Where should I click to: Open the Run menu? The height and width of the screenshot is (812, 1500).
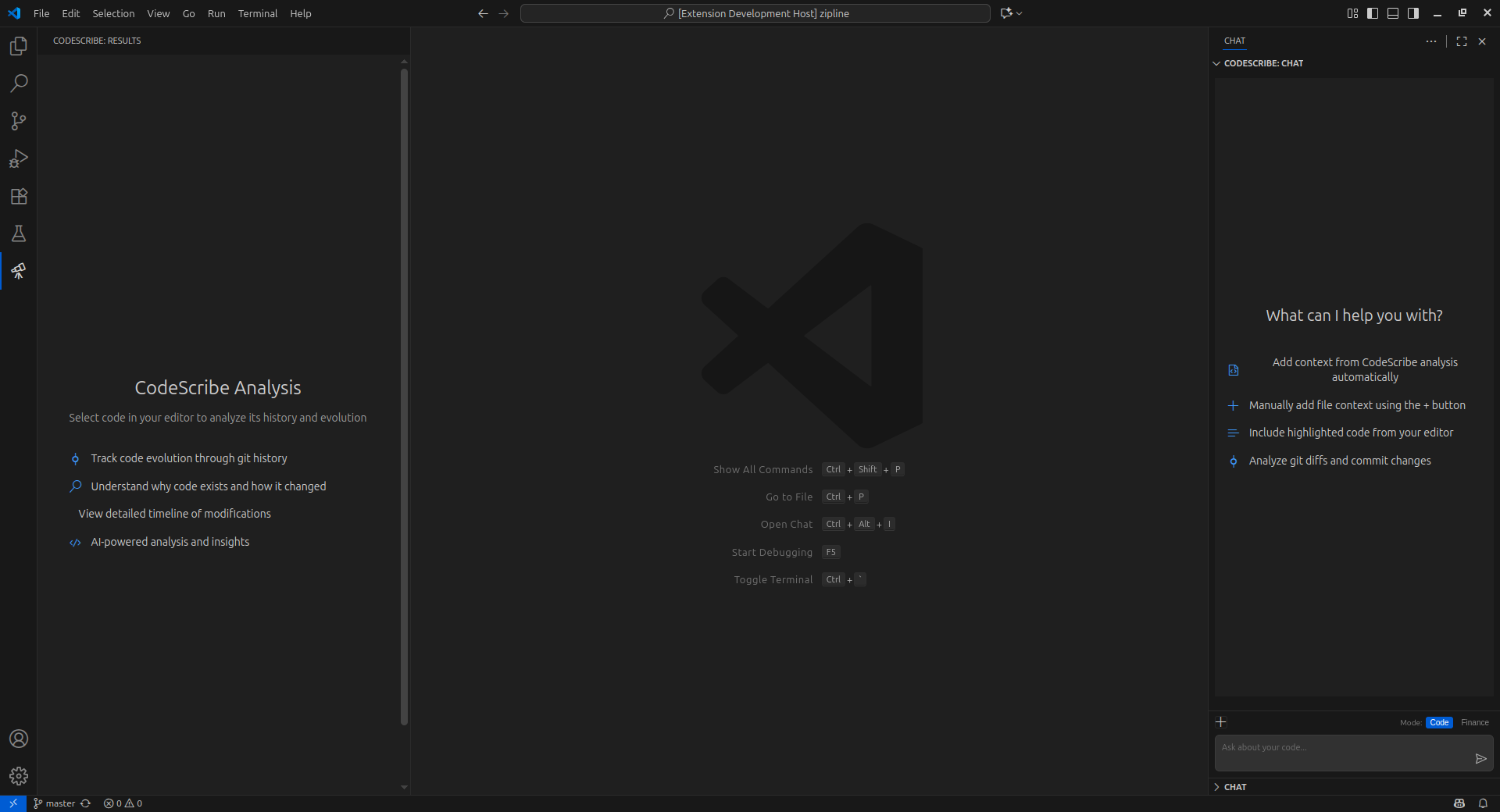(x=216, y=13)
